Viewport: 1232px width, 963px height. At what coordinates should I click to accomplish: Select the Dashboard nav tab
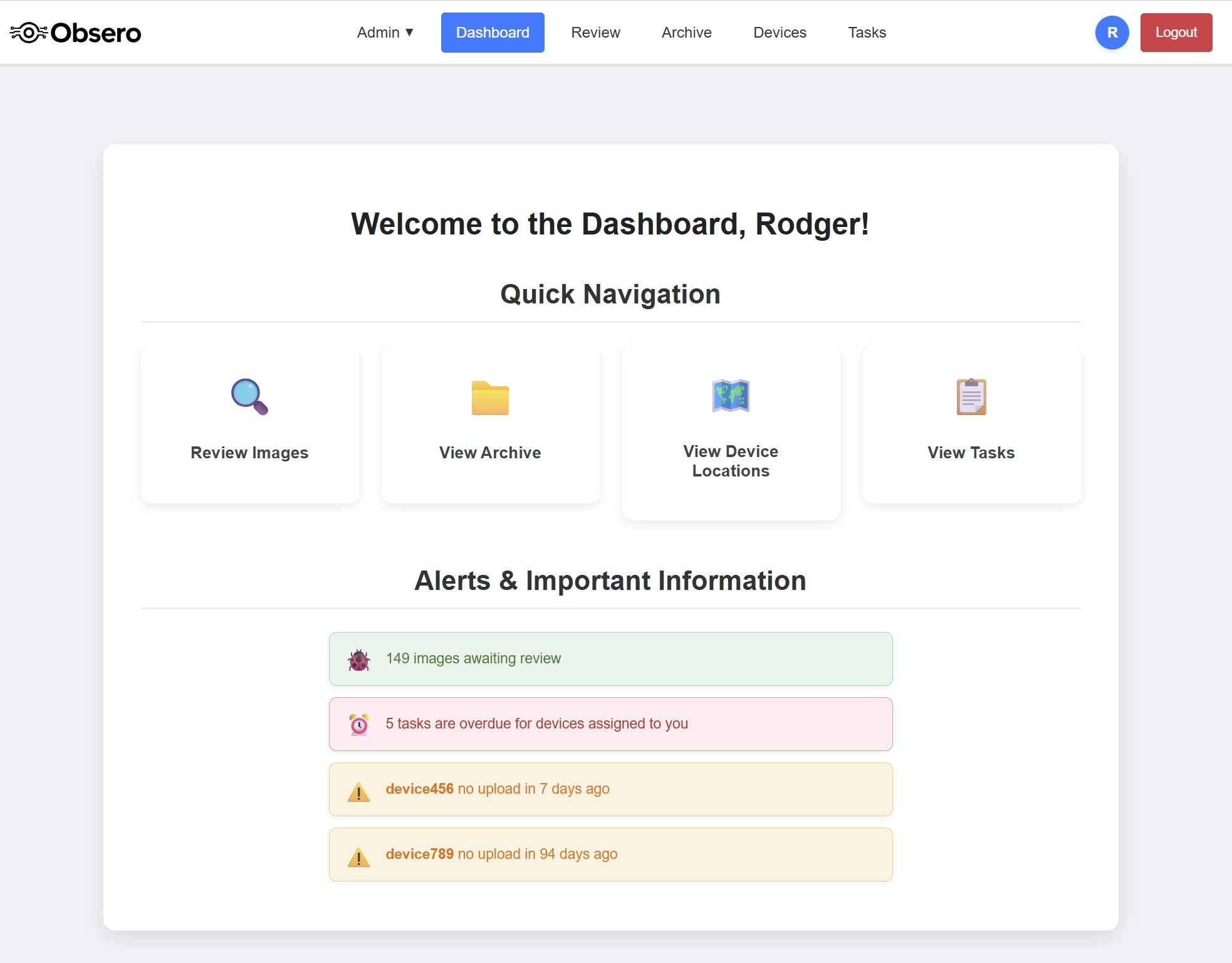tap(493, 33)
